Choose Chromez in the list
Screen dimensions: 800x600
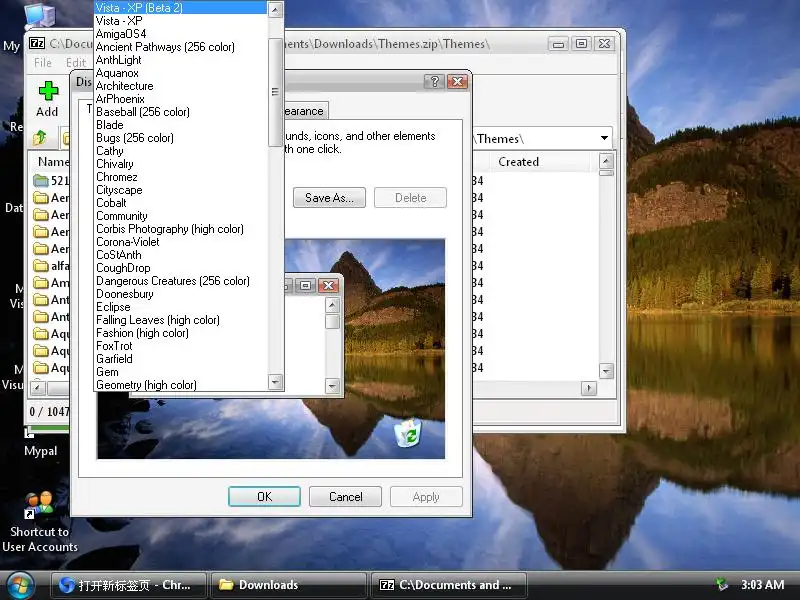(x=181, y=177)
